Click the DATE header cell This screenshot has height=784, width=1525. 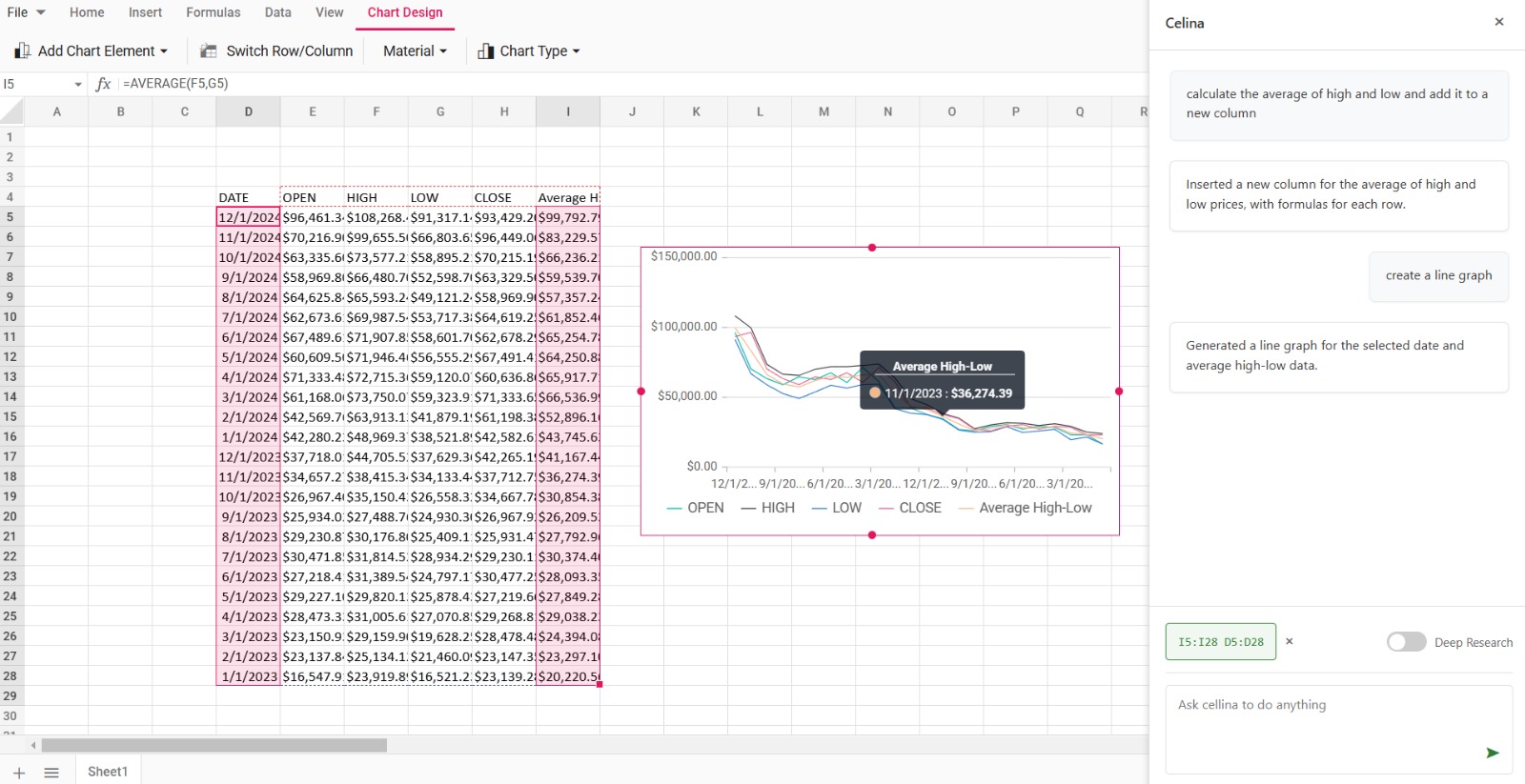[248, 197]
